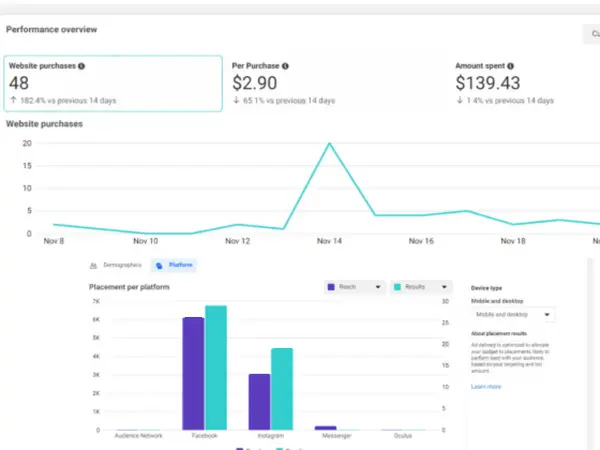Screen dimensions: 600x450
Task: Click the 182.4% vs previous 14 days text
Action: tap(68, 101)
